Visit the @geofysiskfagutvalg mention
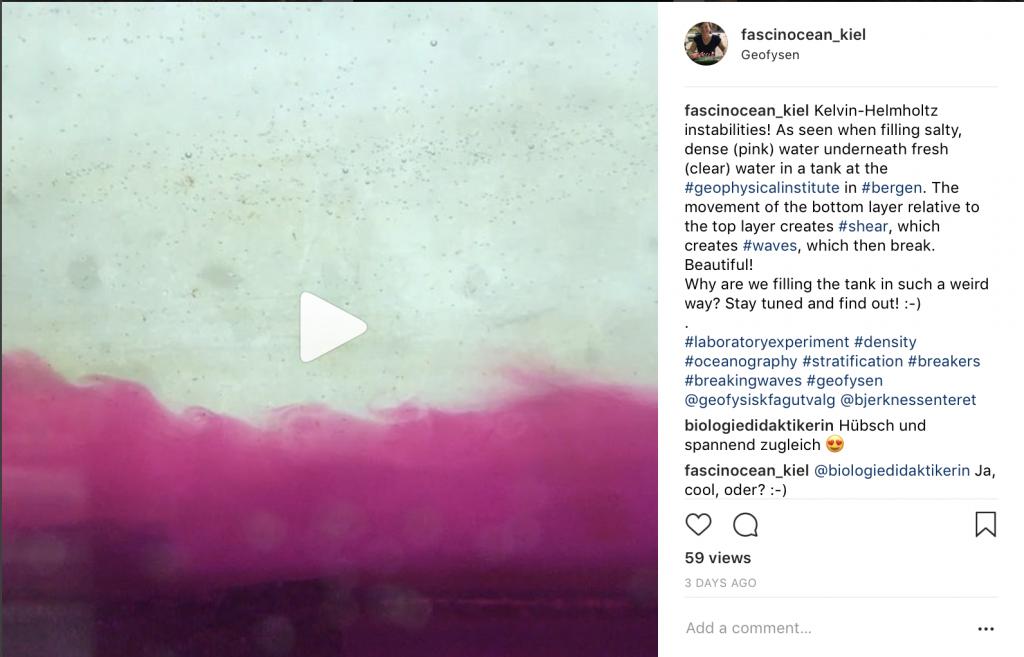The height and width of the screenshot is (657, 1024). (760, 400)
